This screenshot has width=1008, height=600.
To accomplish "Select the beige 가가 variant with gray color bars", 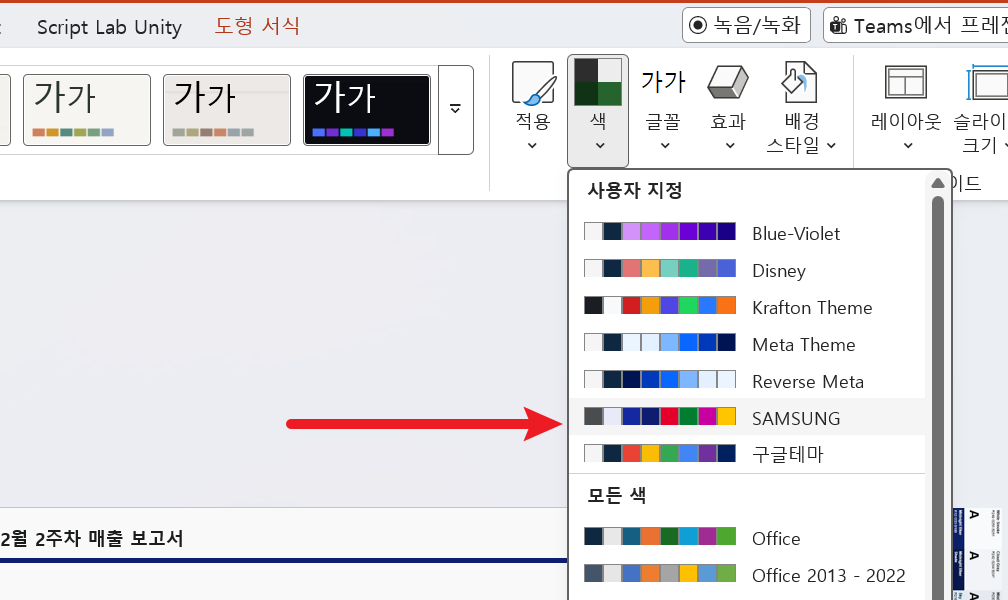I will point(226,110).
